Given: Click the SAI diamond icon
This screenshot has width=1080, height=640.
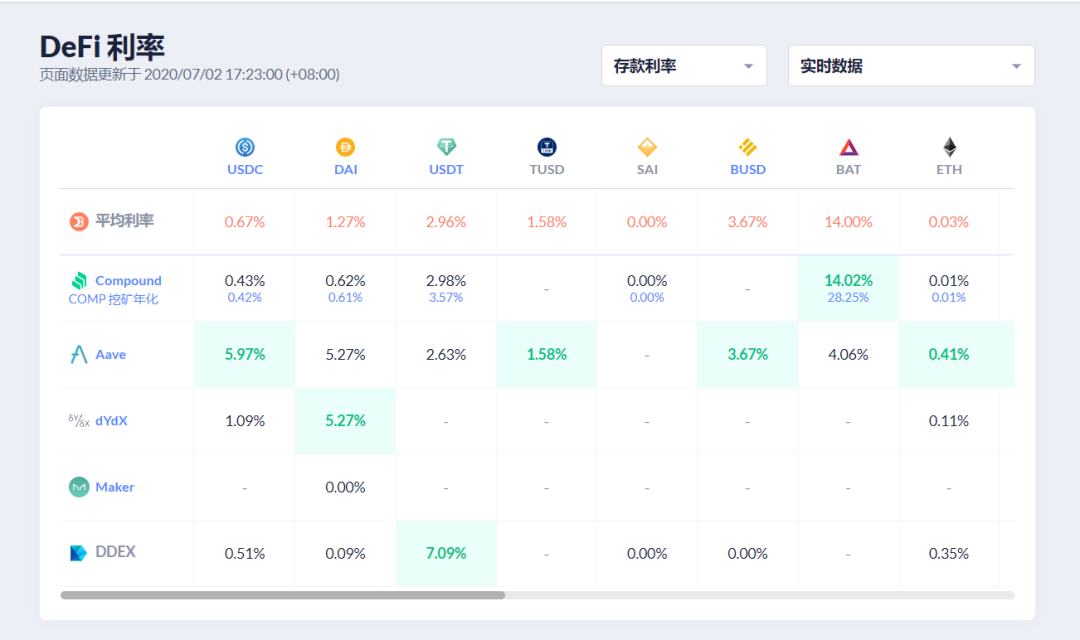Looking at the screenshot, I should pyautogui.click(x=647, y=148).
